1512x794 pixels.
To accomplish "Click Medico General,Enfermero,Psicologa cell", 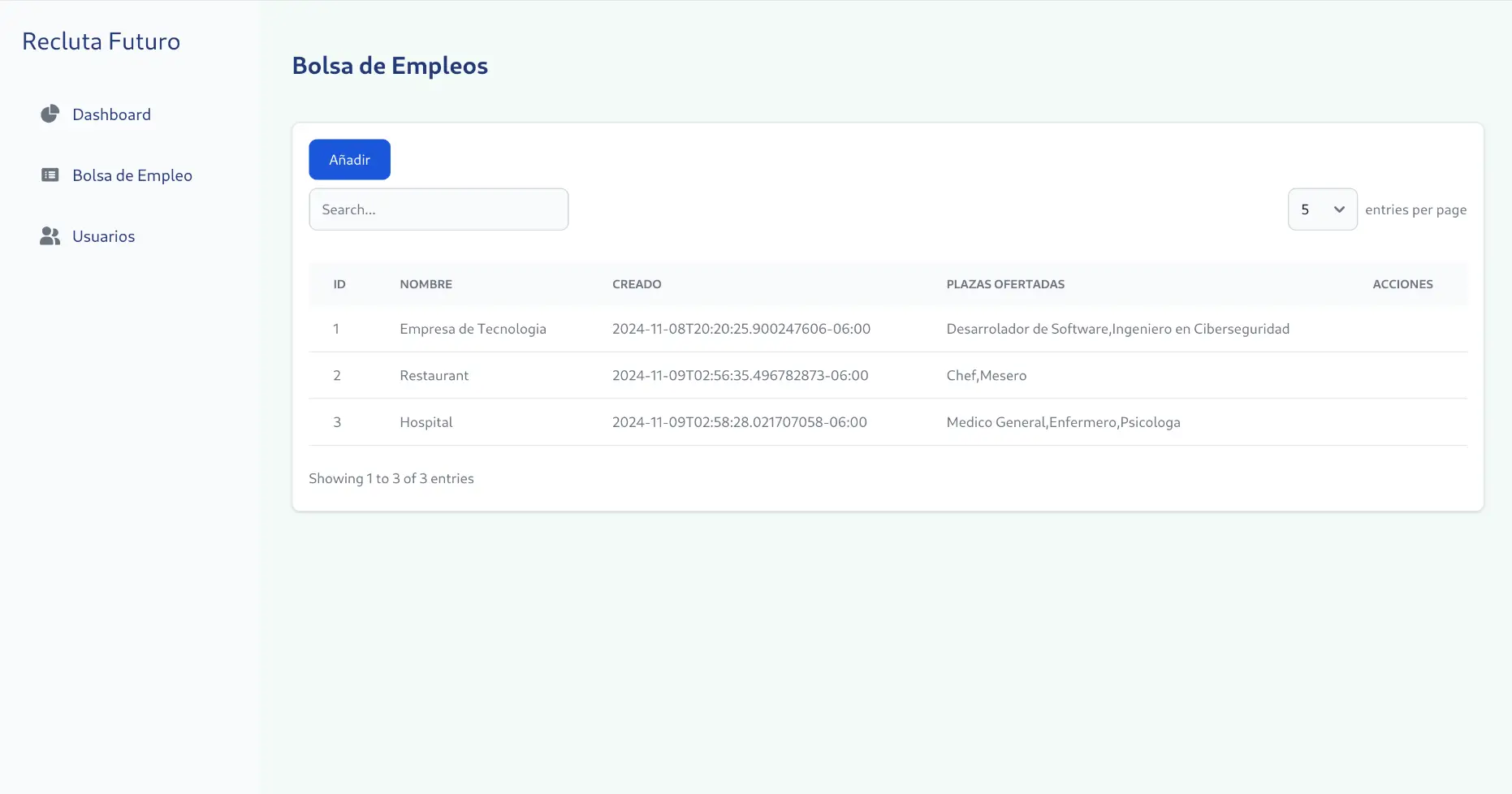I will pyautogui.click(x=1063, y=422).
